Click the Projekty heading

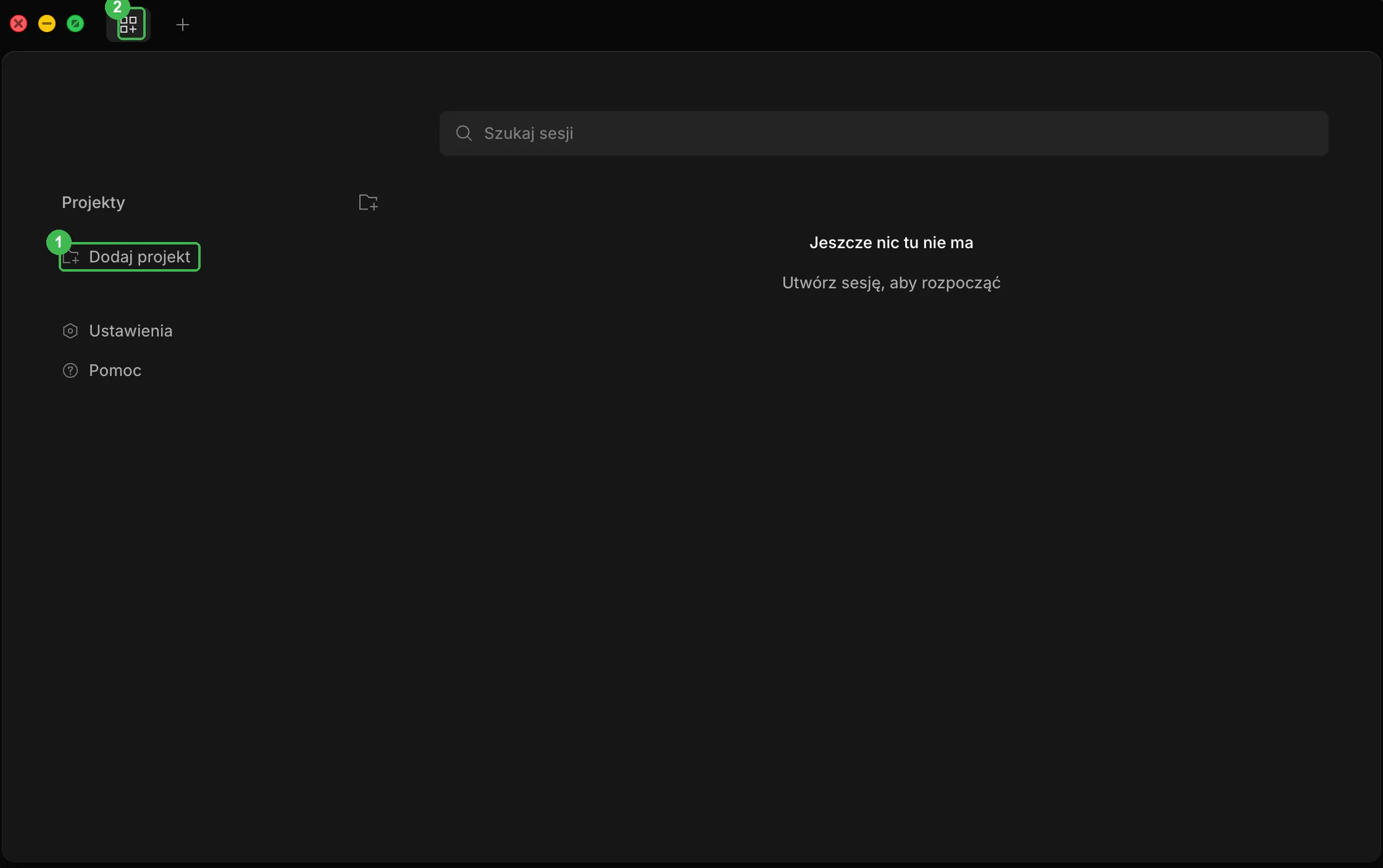[93, 202]
